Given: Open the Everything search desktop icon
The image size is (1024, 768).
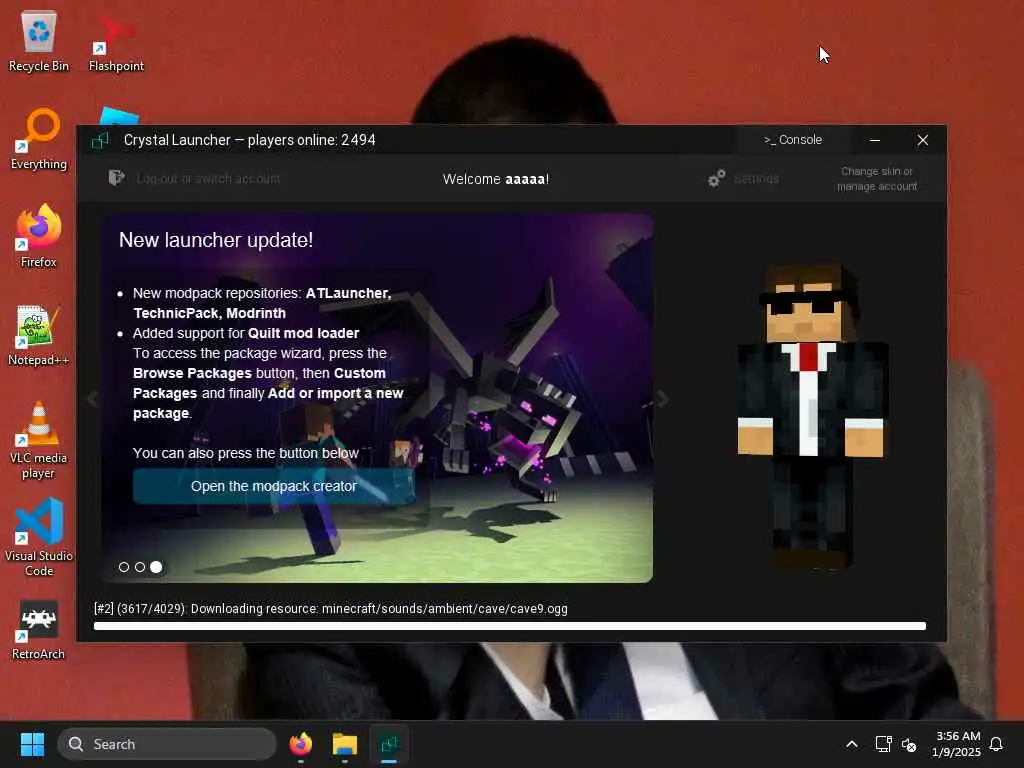Looking at the screenshot, I should pyautogui.click(x=39, y=138).
